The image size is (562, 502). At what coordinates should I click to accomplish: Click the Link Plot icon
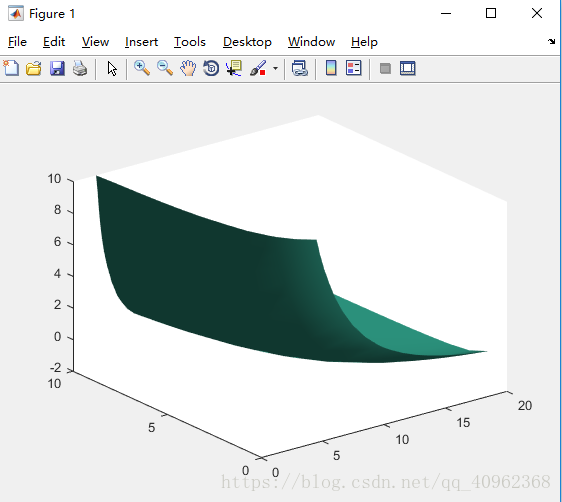[300, 68]
